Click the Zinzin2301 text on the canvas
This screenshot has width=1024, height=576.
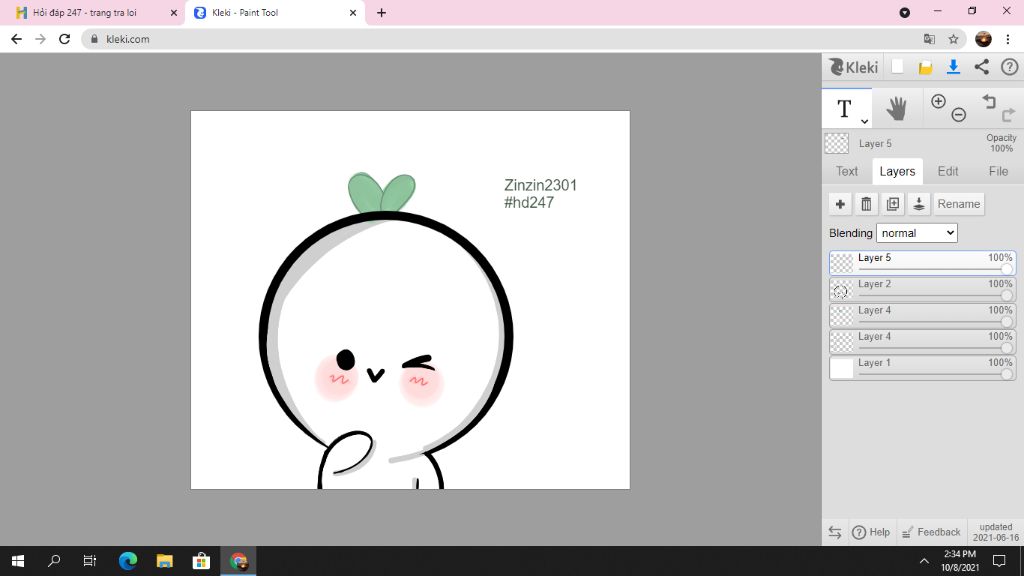541,185
